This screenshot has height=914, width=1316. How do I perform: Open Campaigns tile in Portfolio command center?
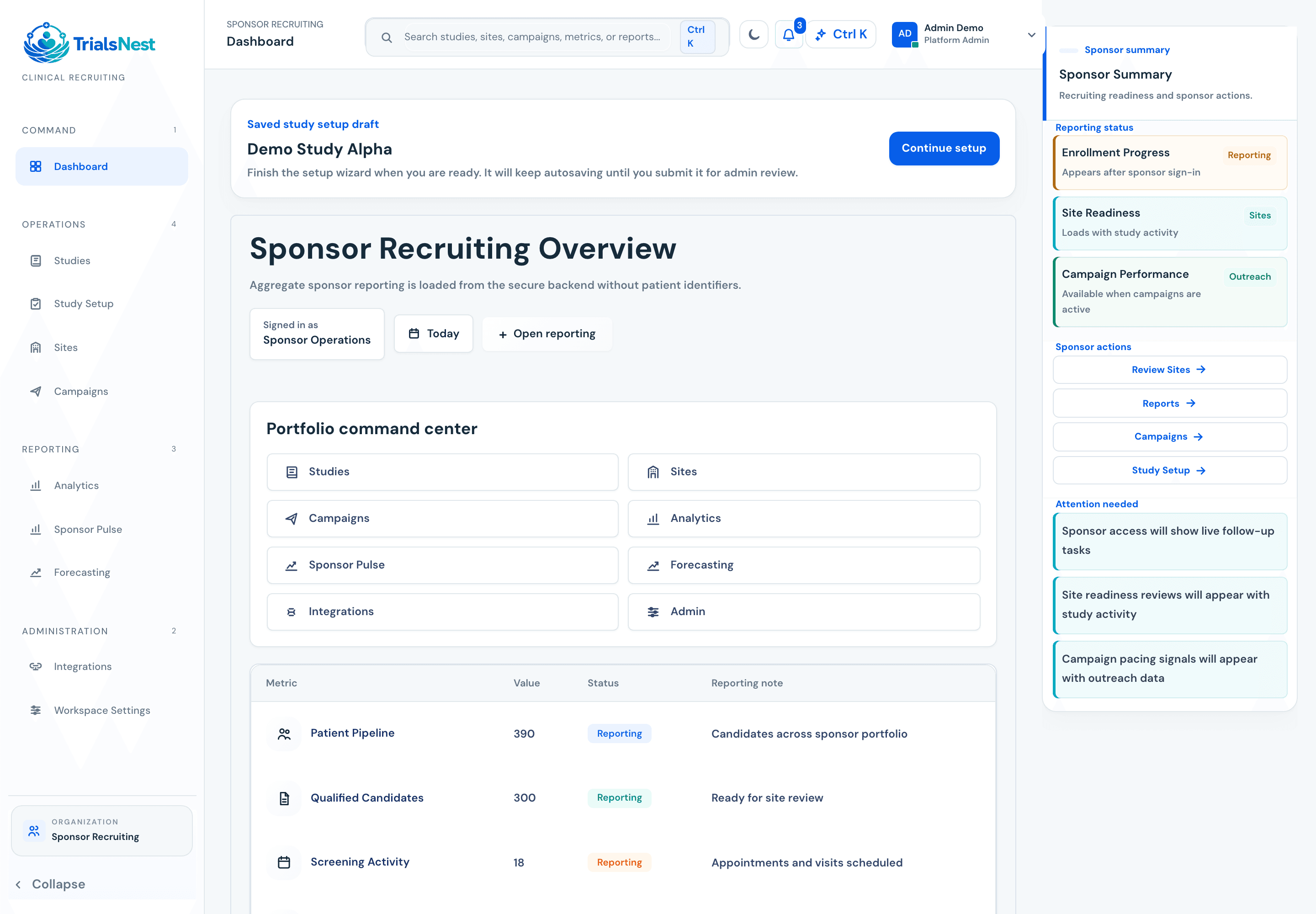point(442,518)
